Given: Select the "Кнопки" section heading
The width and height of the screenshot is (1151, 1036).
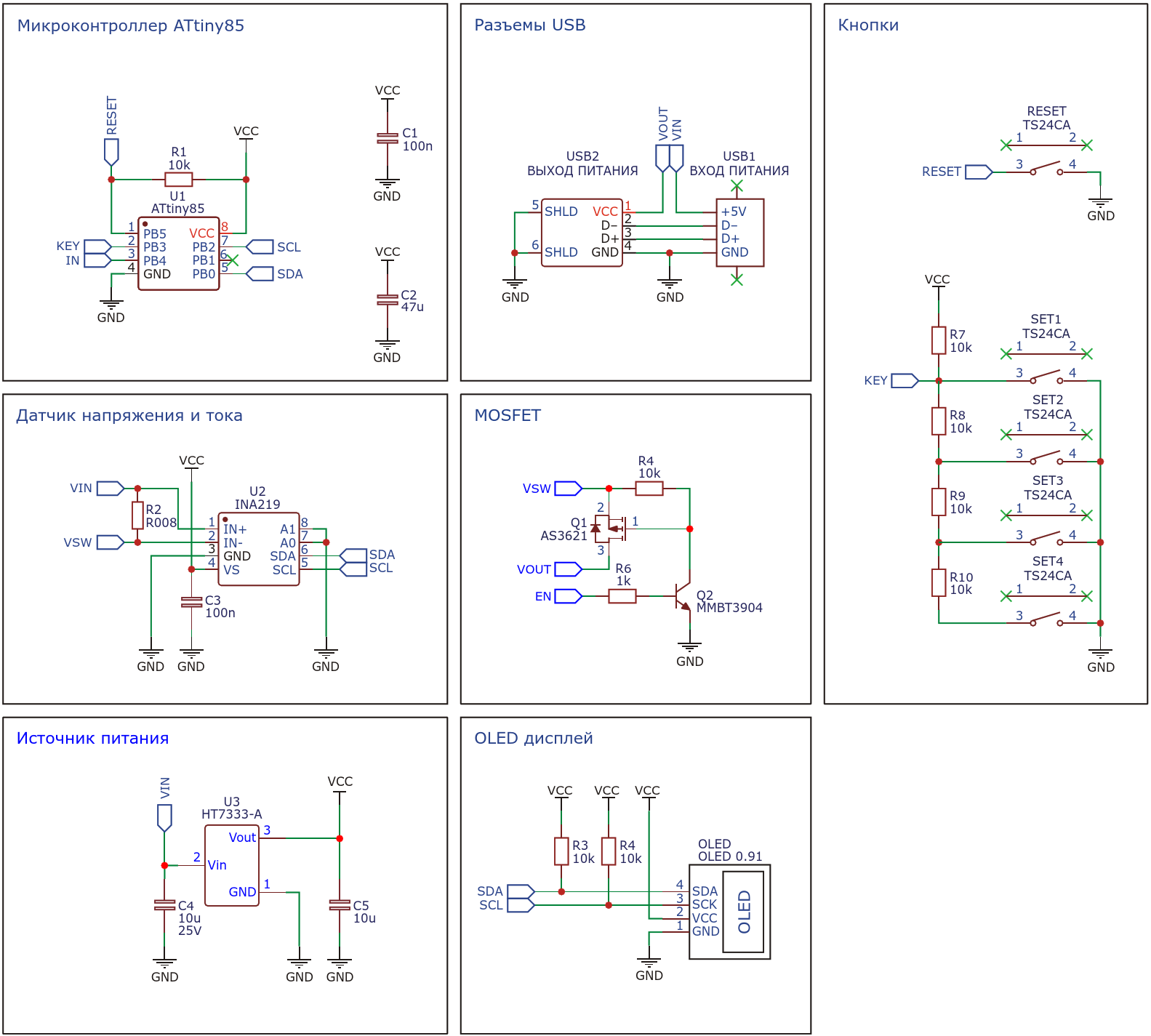Looking at the screenshot, I should pyautogui.click(x=868, y=25).
